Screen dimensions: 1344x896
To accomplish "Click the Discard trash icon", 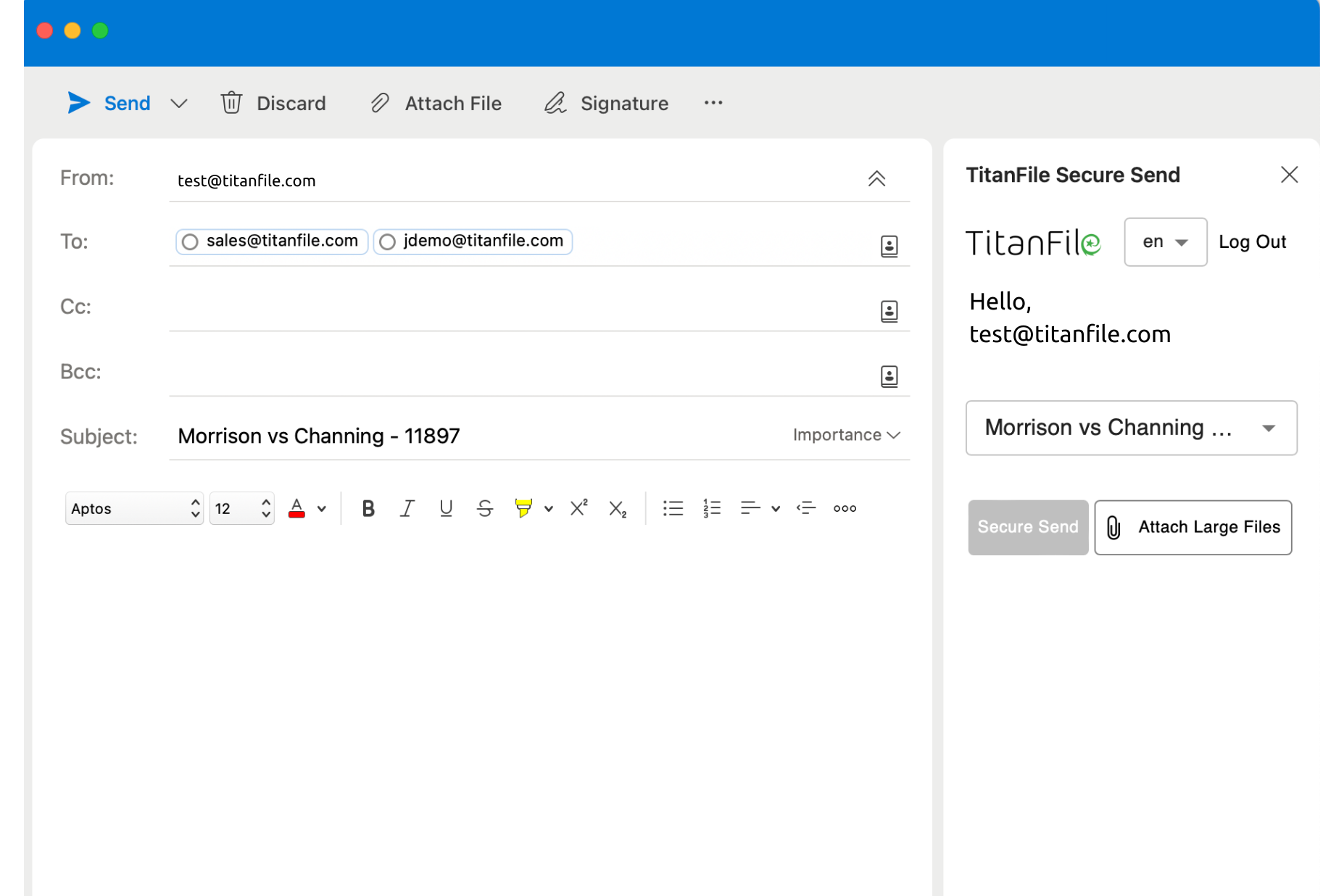I will tap(231, 103).
